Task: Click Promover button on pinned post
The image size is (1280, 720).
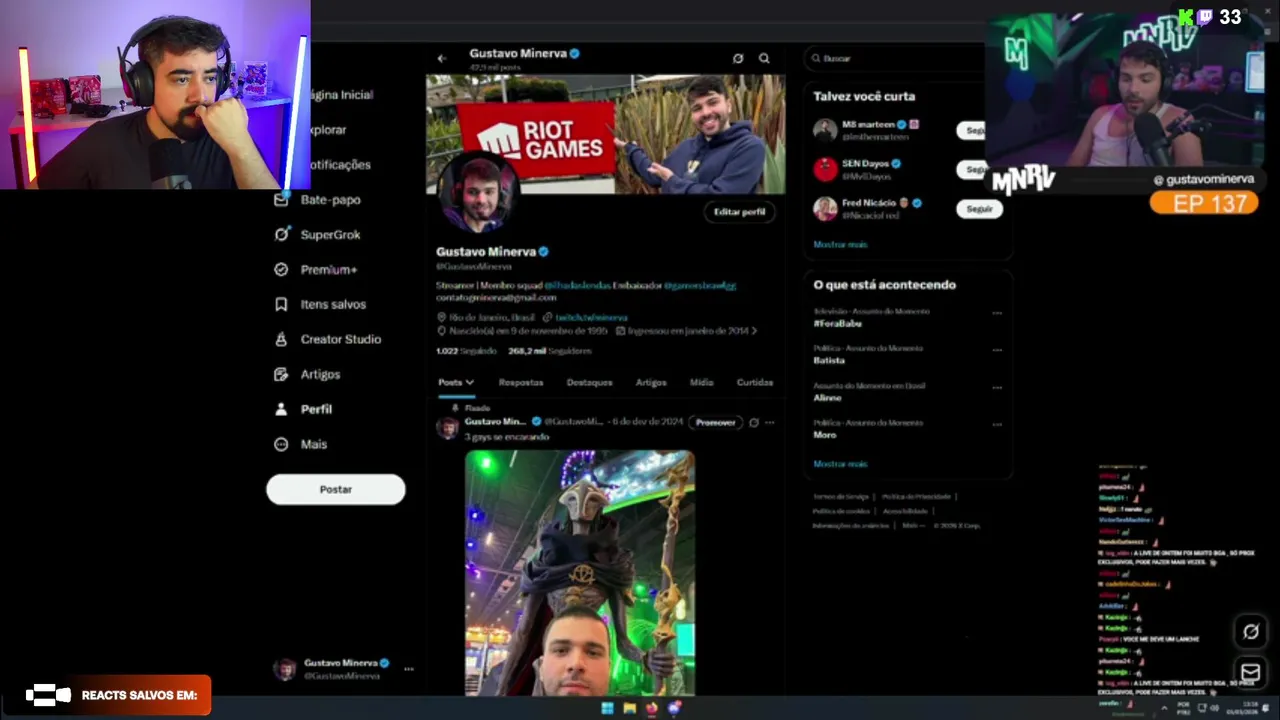Action: pos(715,423)
